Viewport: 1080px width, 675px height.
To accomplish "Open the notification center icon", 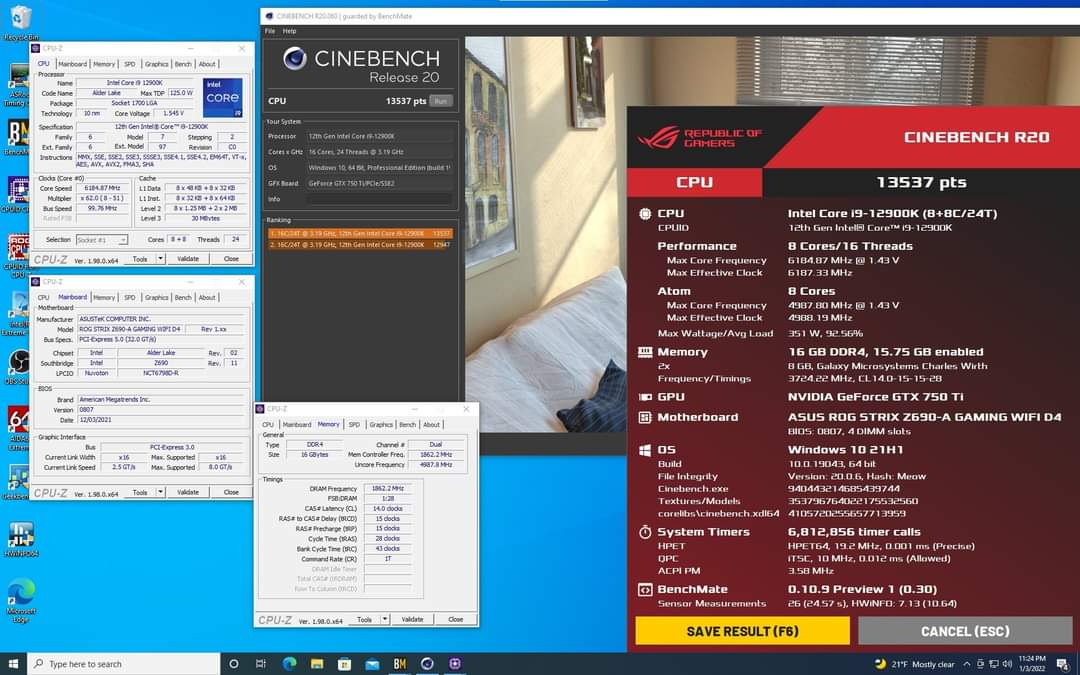I will 1063,664.
